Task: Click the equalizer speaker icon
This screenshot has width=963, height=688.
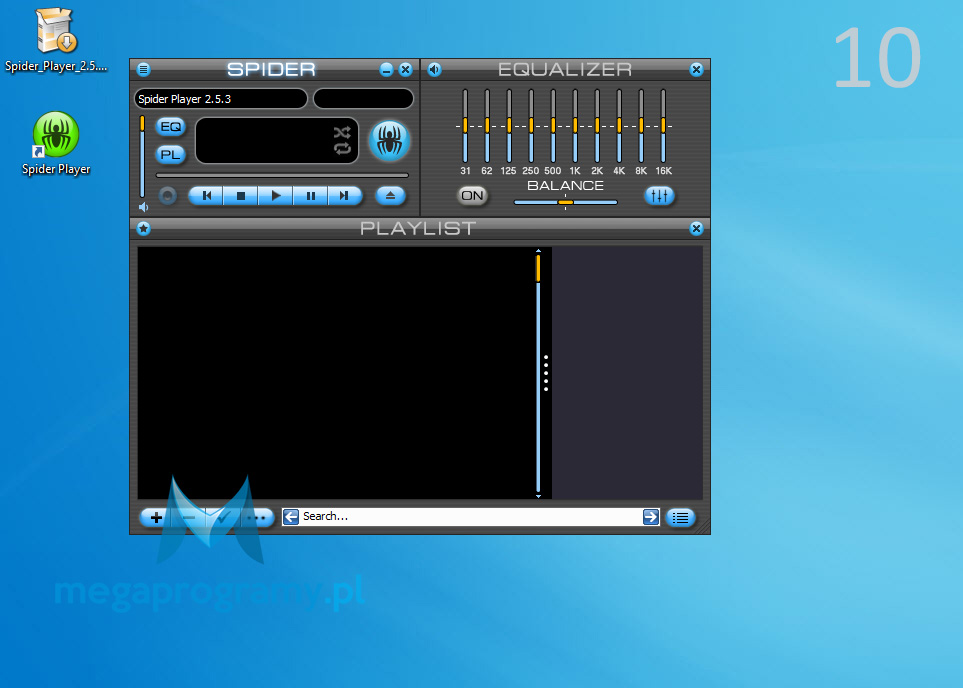Action: pos(434,69)
